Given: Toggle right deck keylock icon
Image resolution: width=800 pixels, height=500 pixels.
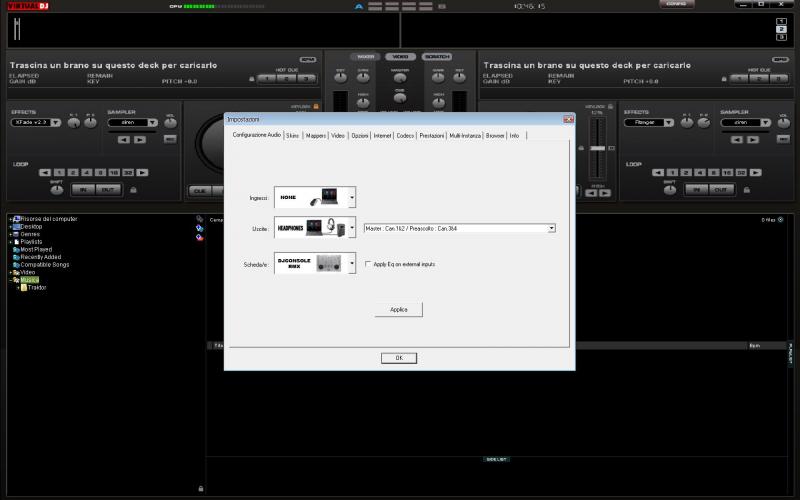Looking at the screenshot, I should point(610,106).
